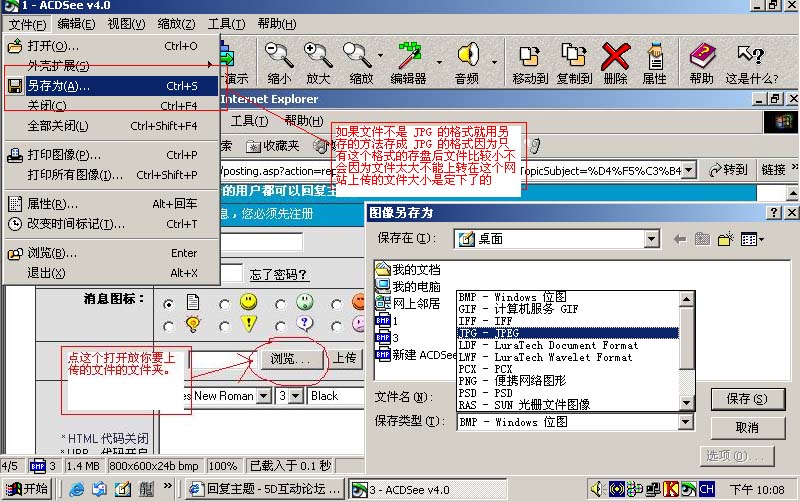Select the question mark icon radio
This screenshot has height=502, width=800.
pos(280,327)
